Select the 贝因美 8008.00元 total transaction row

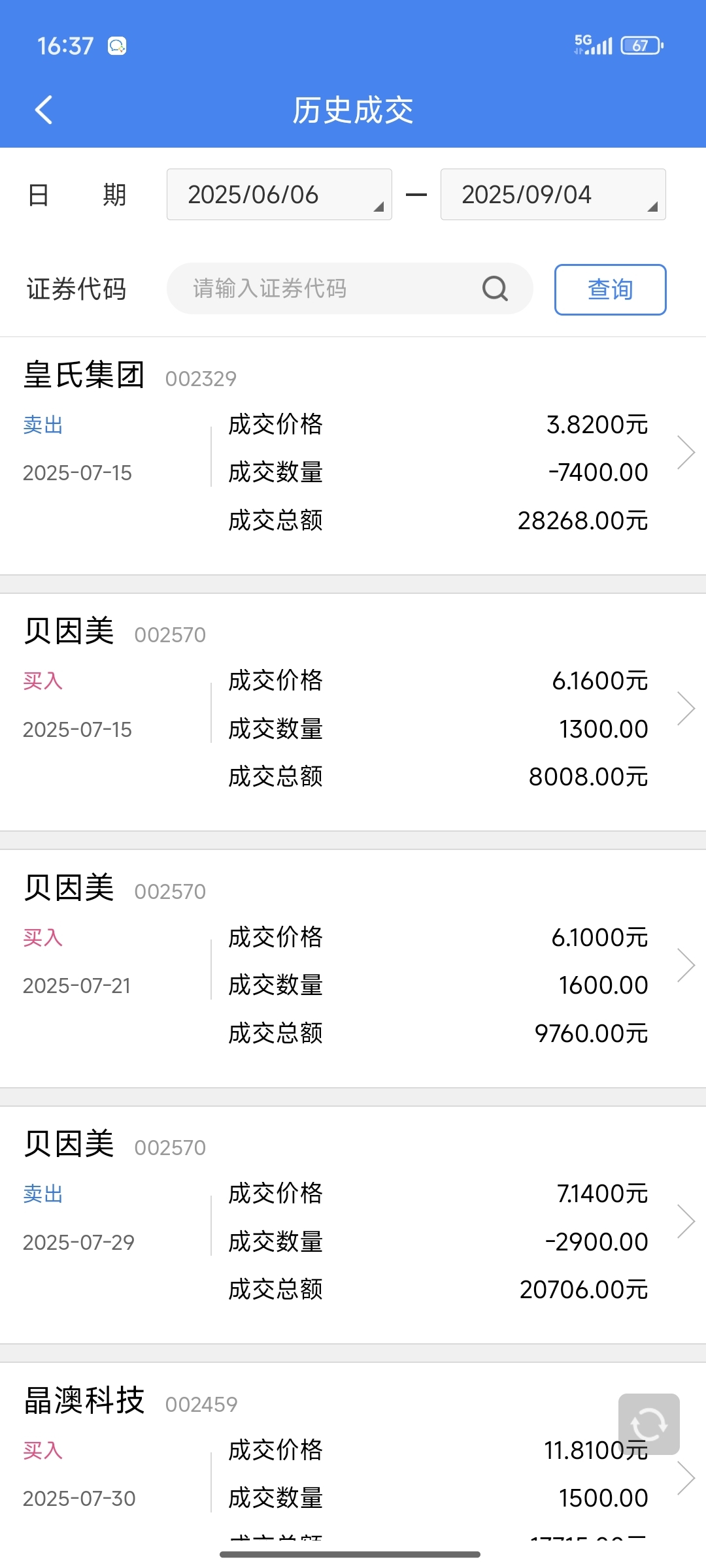point(353,712)
